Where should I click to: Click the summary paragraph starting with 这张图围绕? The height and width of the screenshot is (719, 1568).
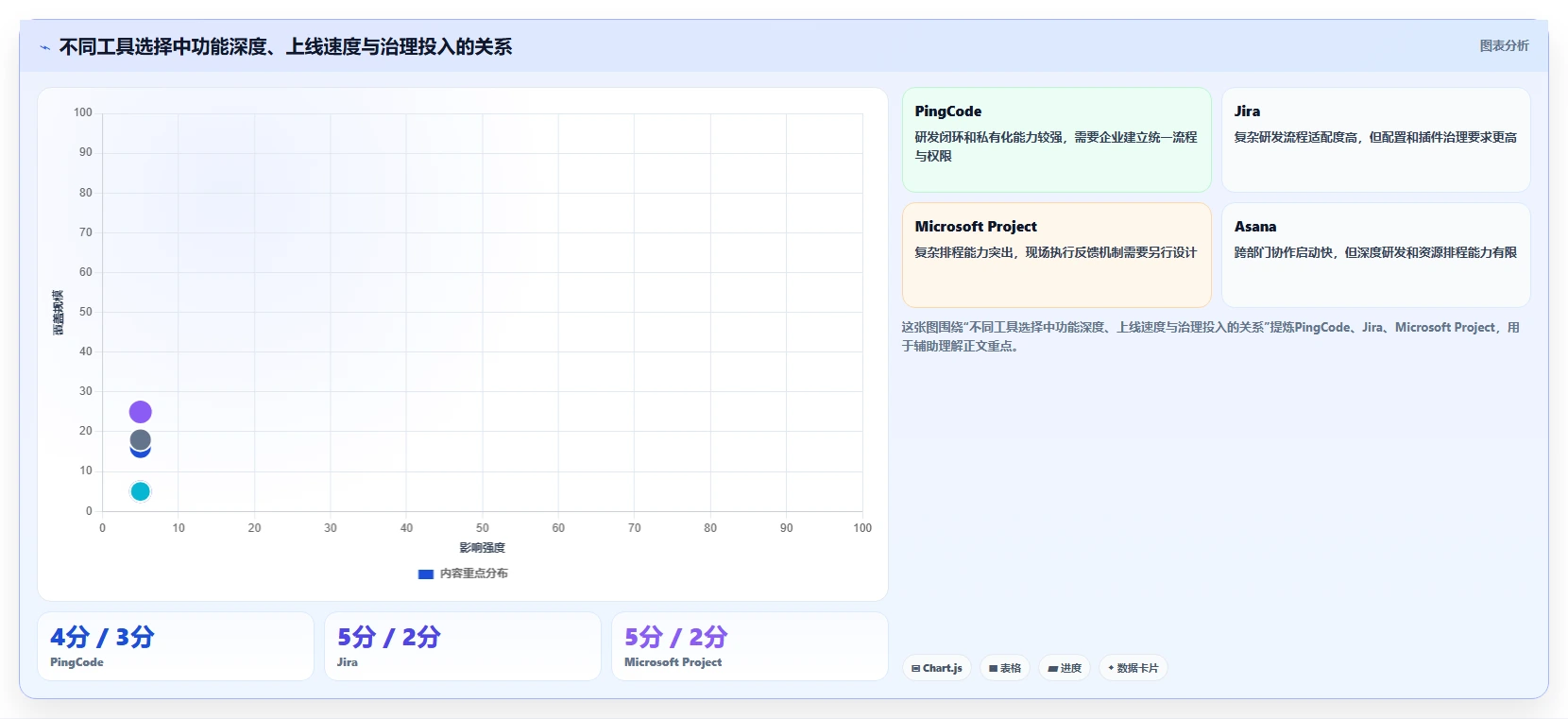click(x=1211, y=336)
